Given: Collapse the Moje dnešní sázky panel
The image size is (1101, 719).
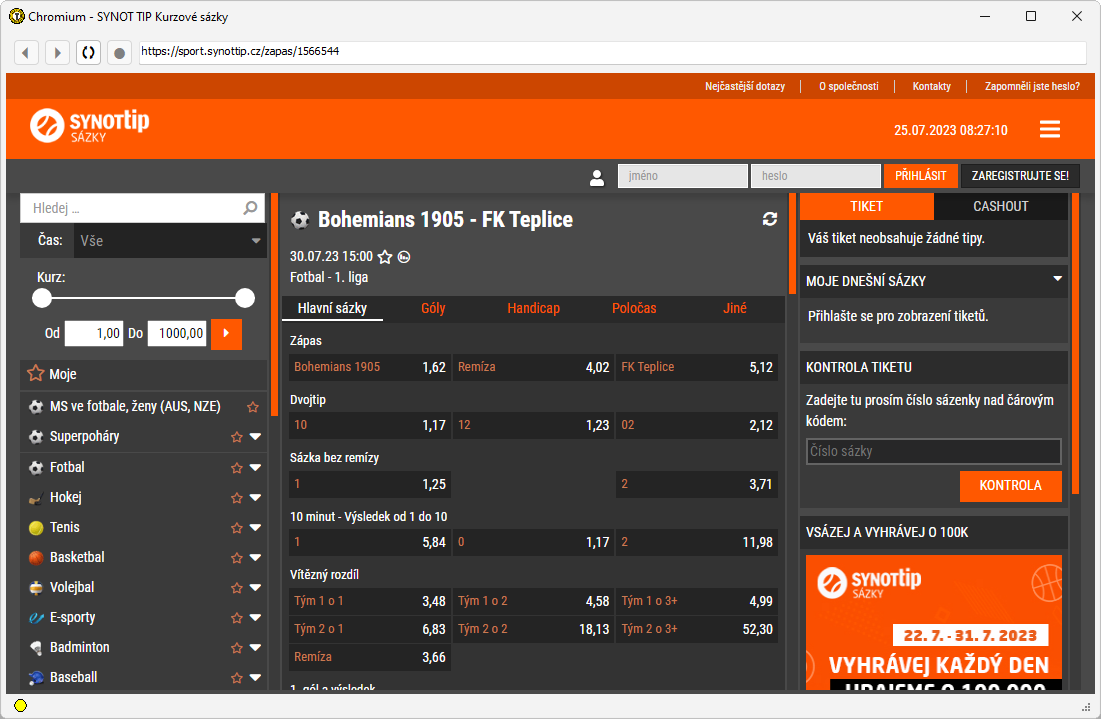Looking at the screenshot, I should point(1057,279).
